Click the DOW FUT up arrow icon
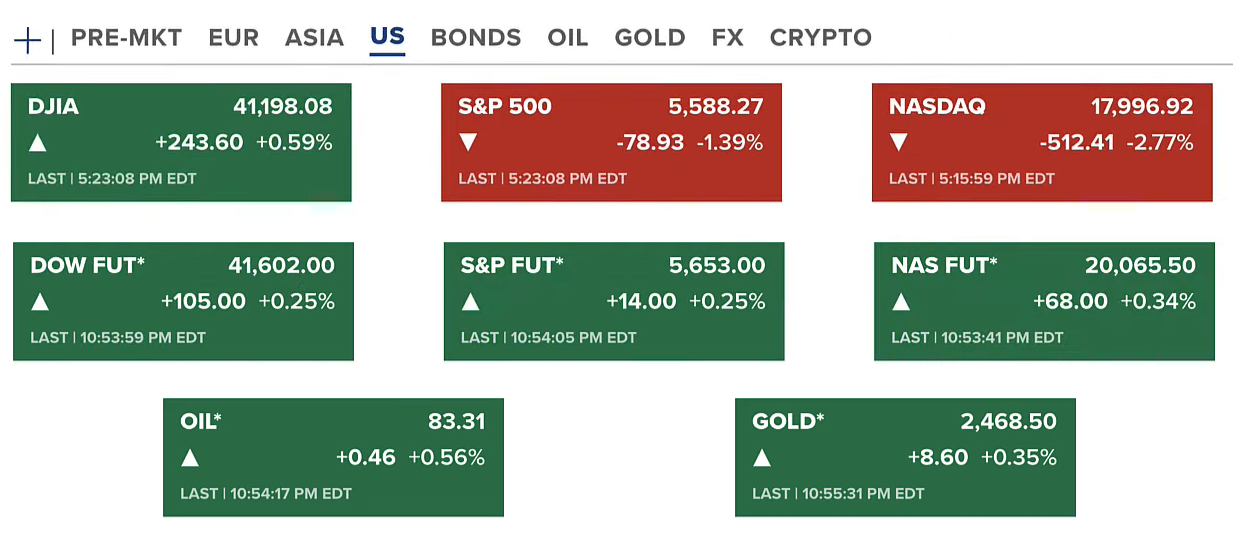 click(40, 302)
